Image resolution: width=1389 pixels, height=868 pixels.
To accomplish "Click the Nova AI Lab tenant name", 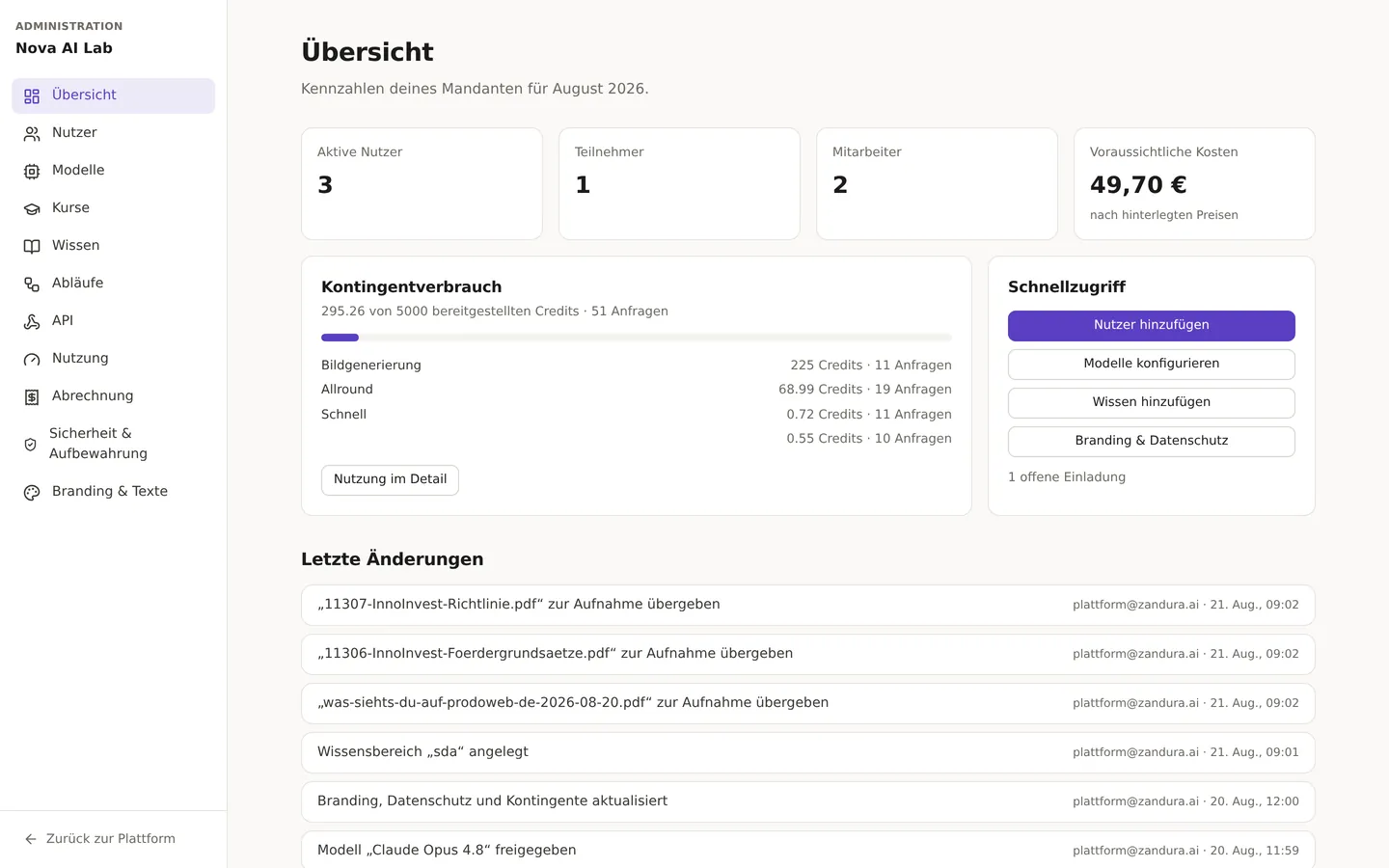I will (64, 48).
